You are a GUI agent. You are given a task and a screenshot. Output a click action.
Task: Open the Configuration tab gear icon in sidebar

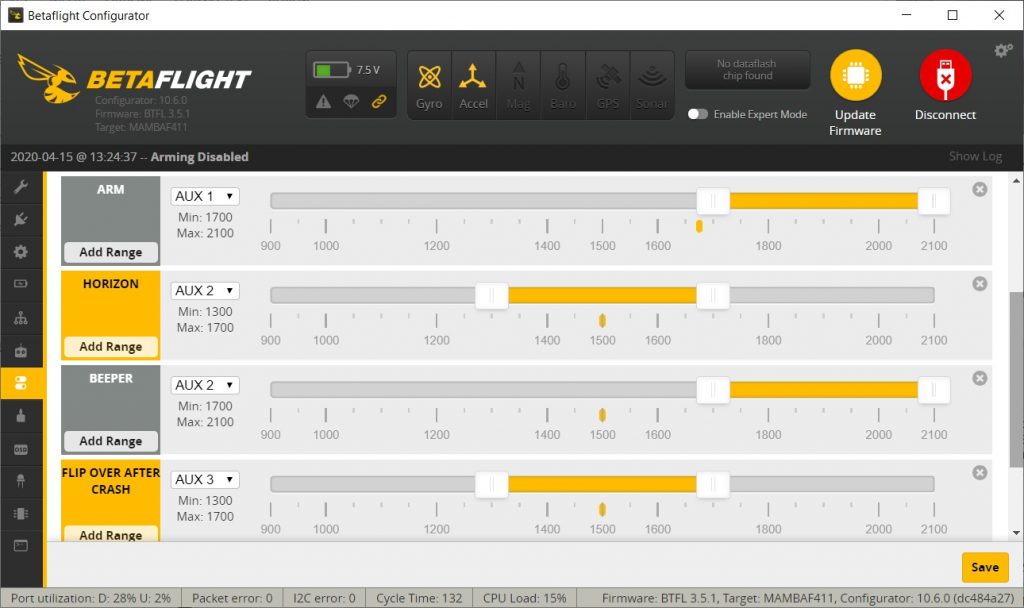pyautogui.click(x=21, y=252)
